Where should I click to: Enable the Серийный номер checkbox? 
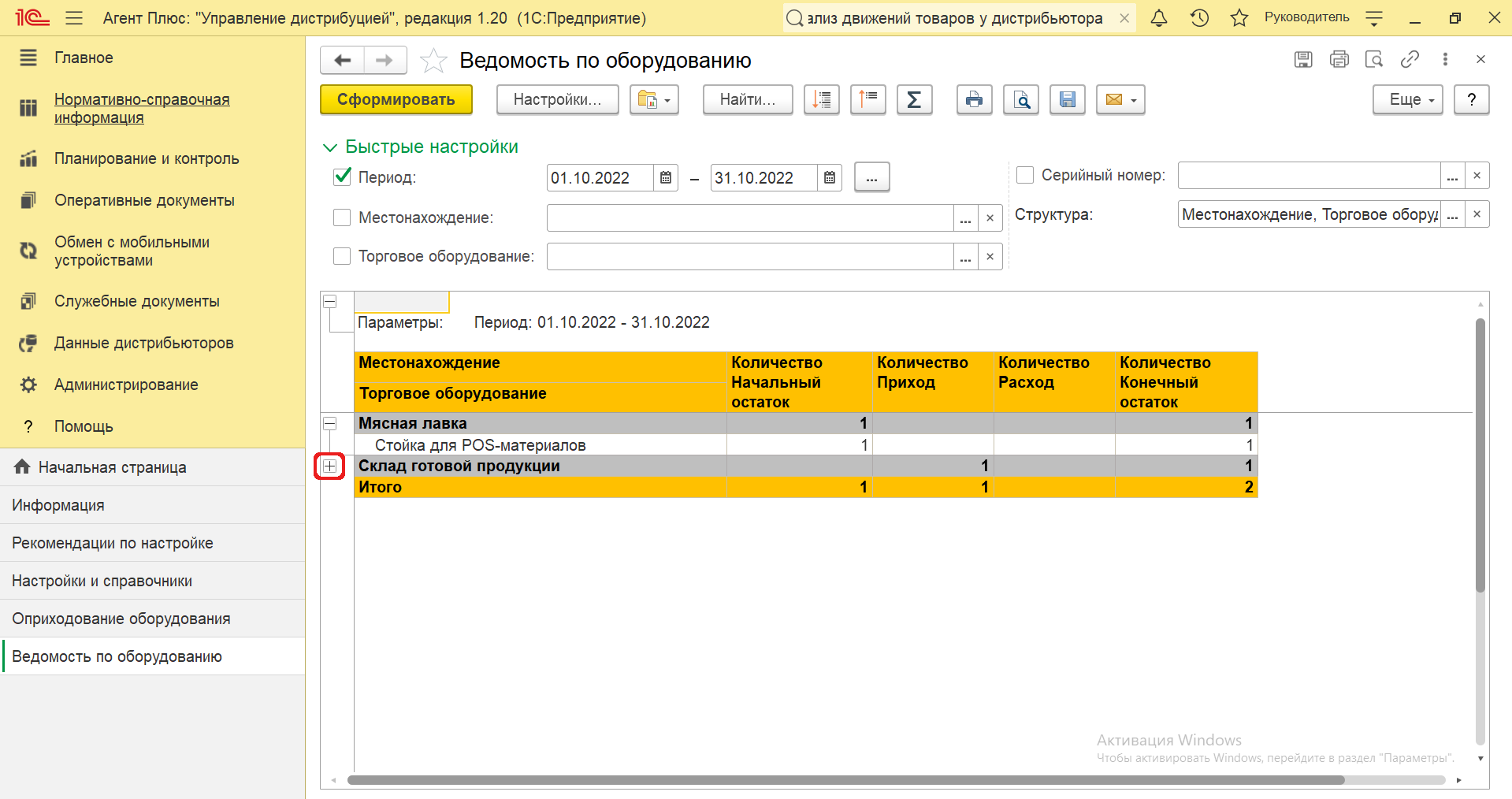point(1025,175)
